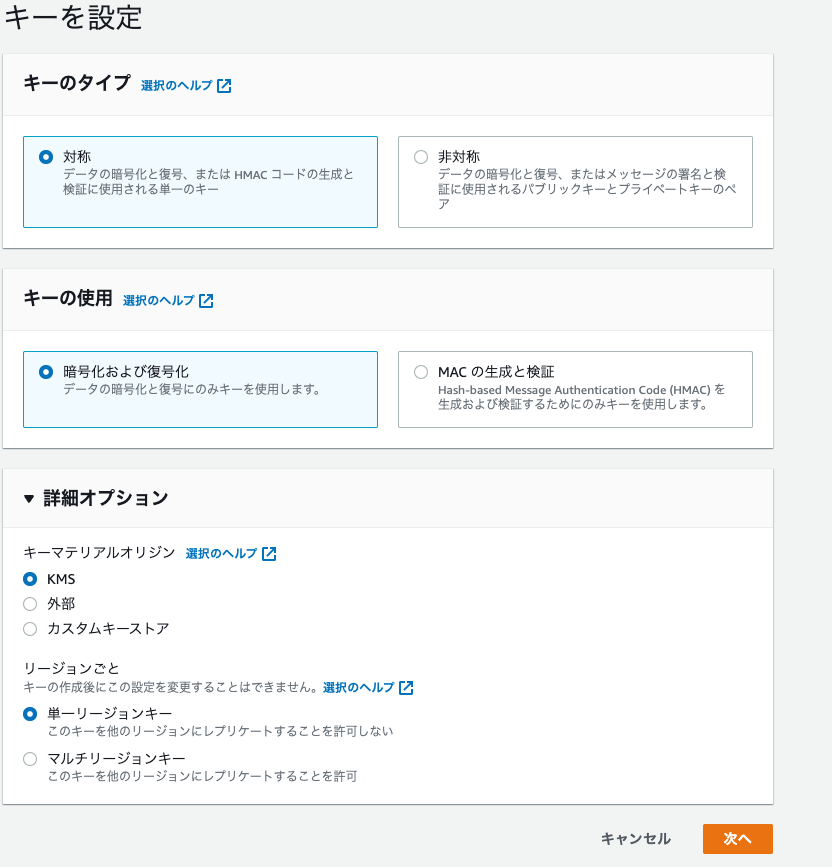Choose 単一リージョンキー option

[x=30, y=713]
